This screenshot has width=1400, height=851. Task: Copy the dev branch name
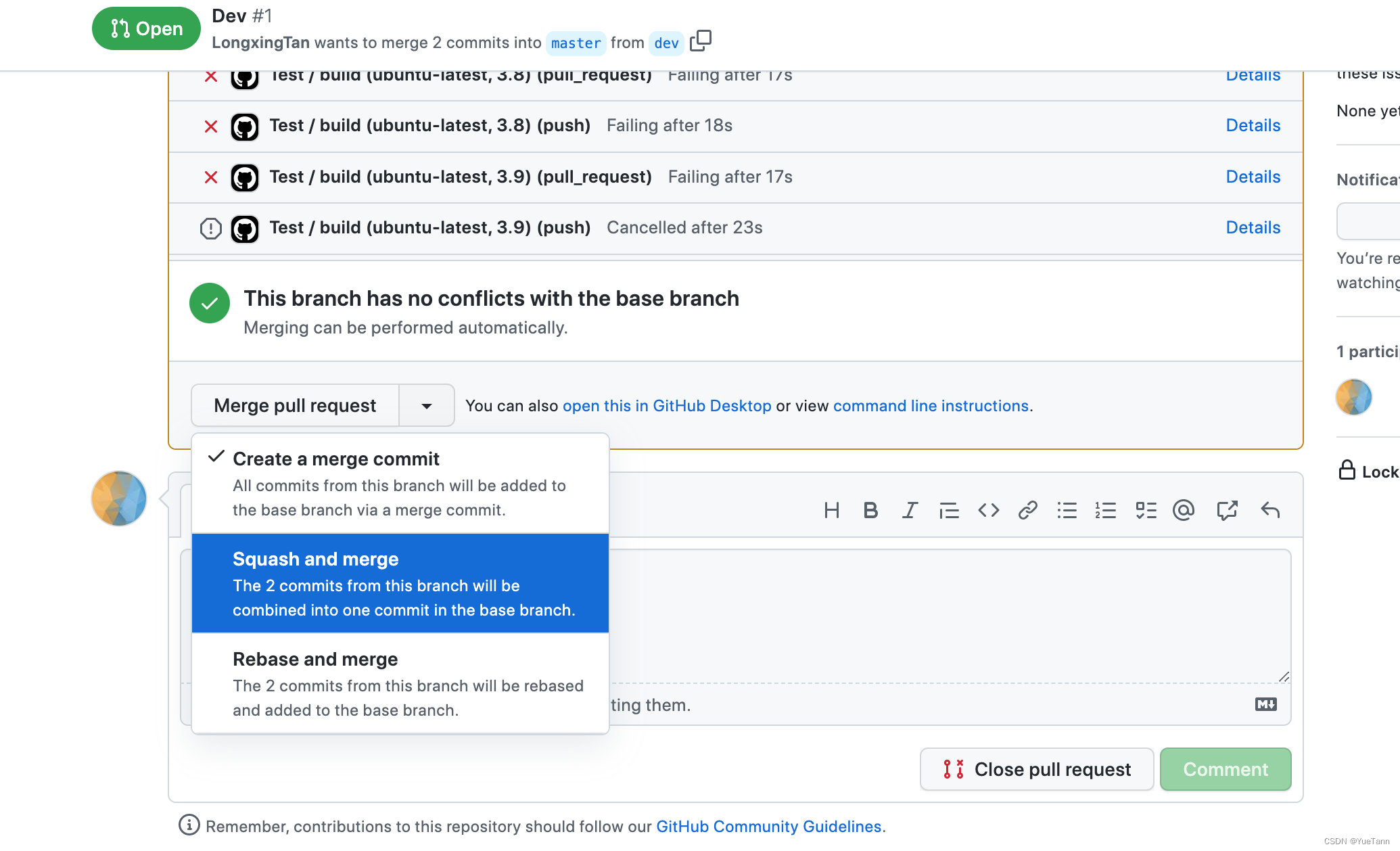[x=701, y=41]
